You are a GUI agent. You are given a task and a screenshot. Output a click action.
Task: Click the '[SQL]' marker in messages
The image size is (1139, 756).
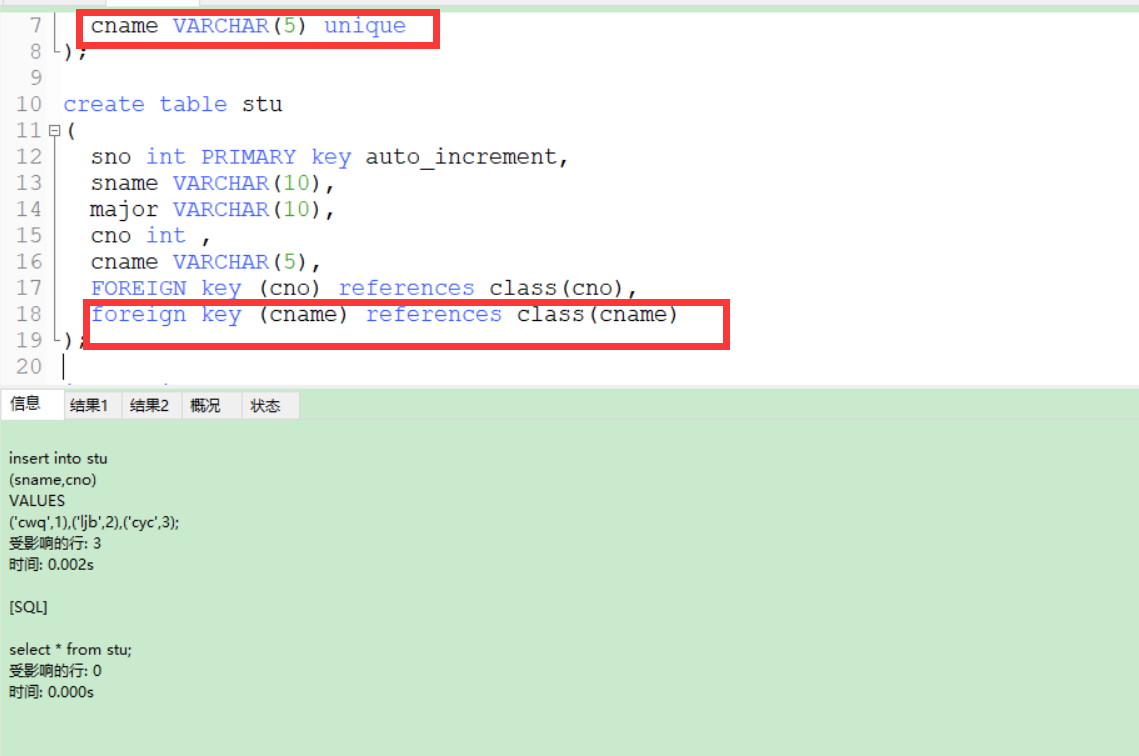pyautogui.click(x=28, y=607)
